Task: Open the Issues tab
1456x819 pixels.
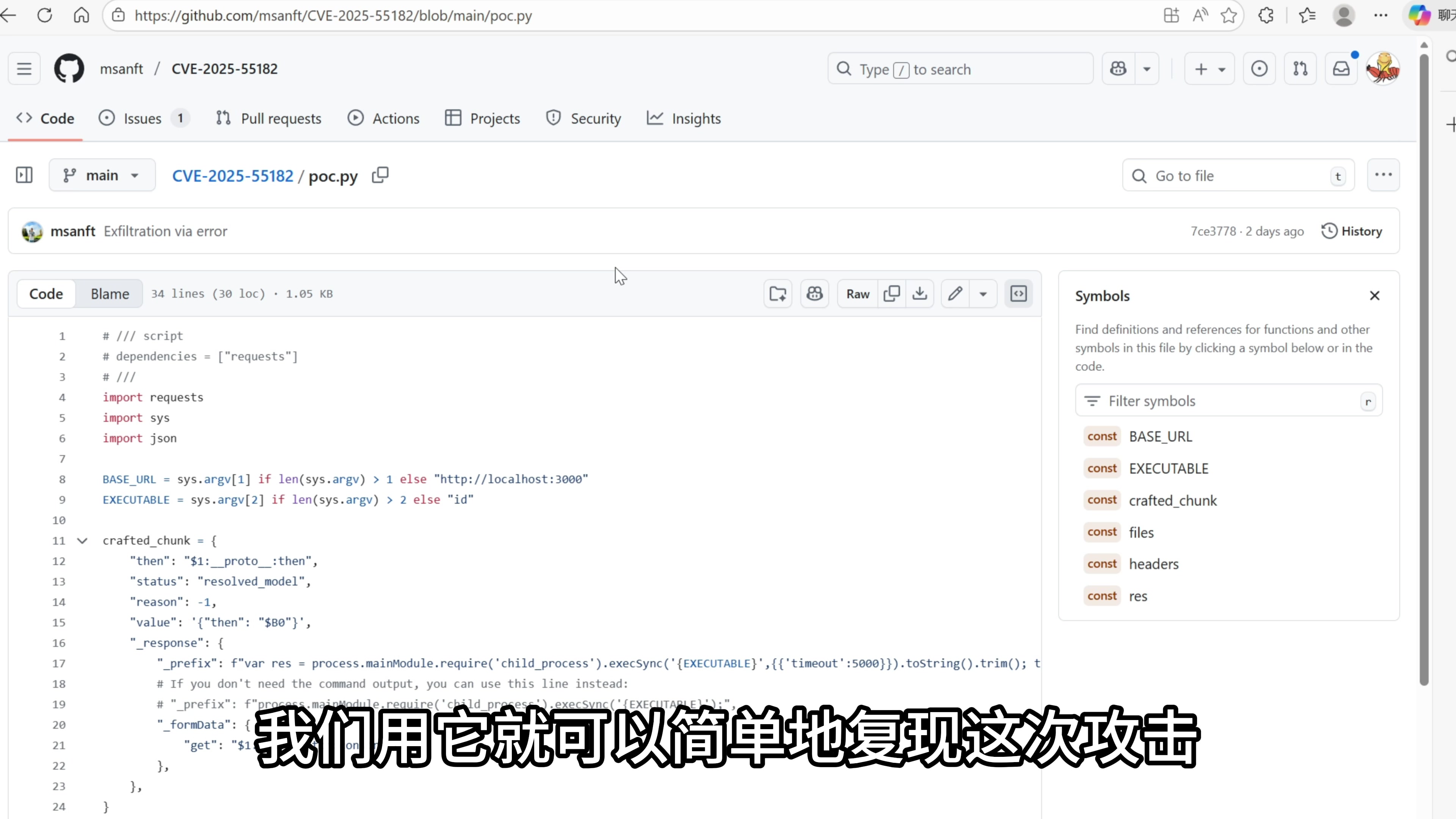Action: tap(143, 119)
